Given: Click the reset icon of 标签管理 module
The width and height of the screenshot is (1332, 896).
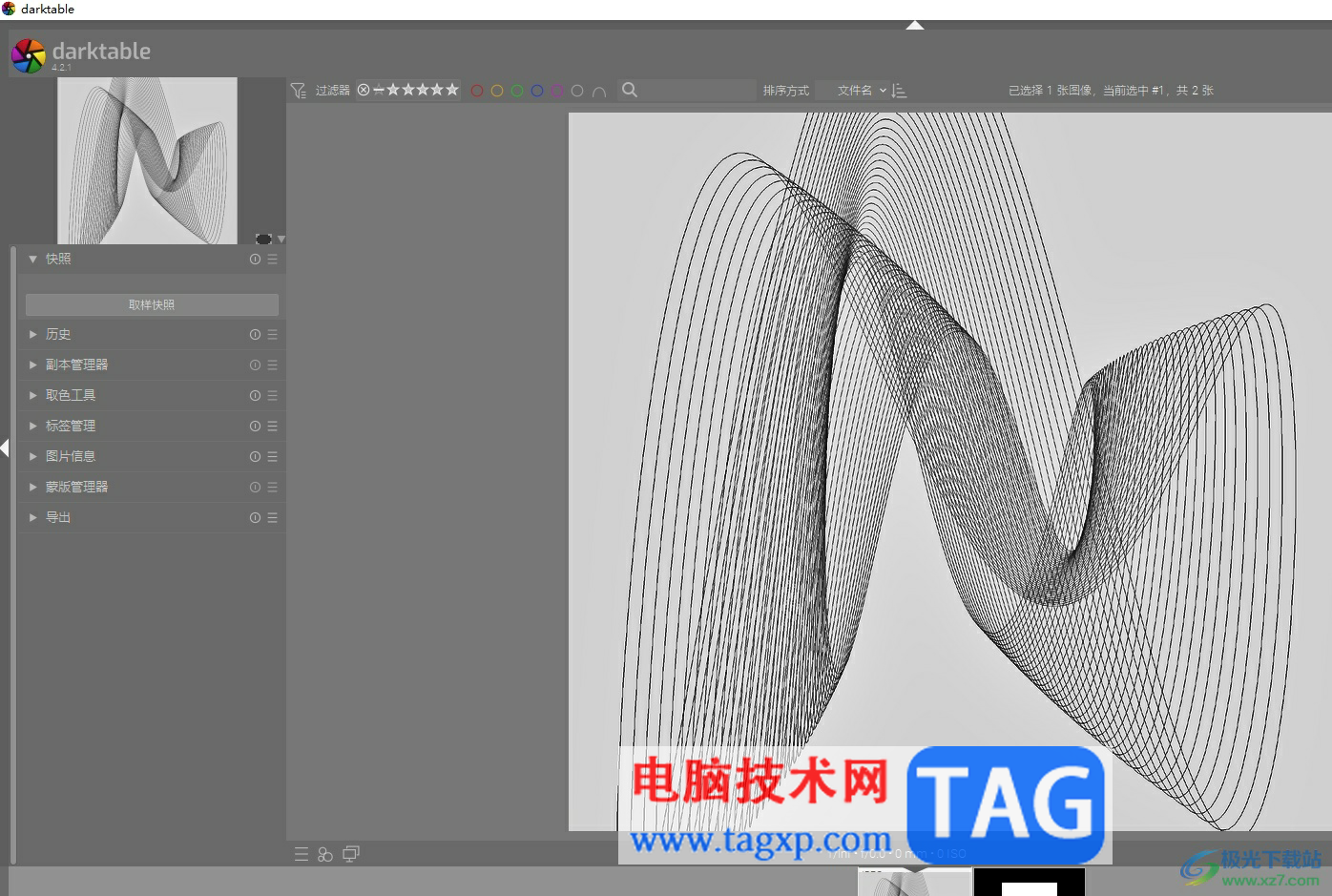Looking at the screenshot, I should [255, 426].
